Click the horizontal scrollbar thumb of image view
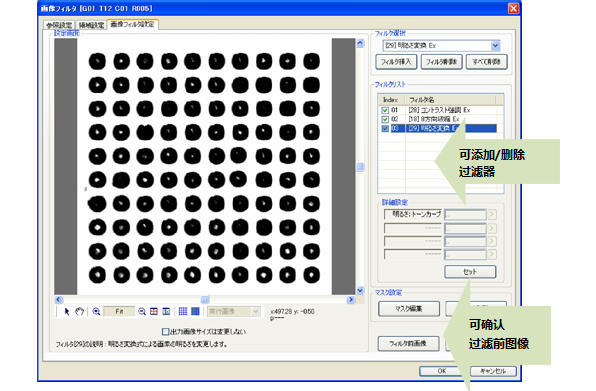 pos(205,300)
